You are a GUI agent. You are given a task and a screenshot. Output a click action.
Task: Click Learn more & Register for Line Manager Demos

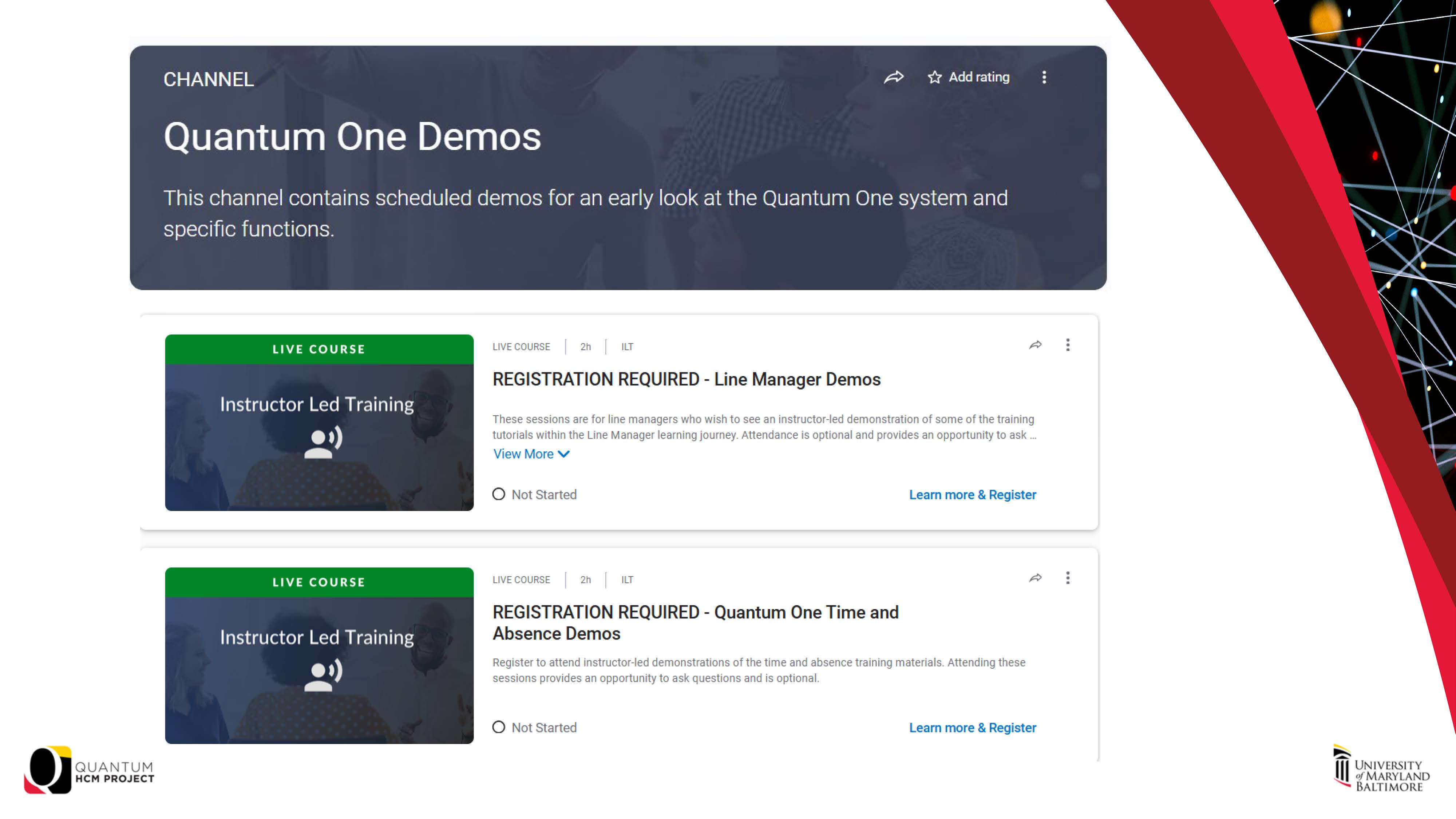pos(972,495)
